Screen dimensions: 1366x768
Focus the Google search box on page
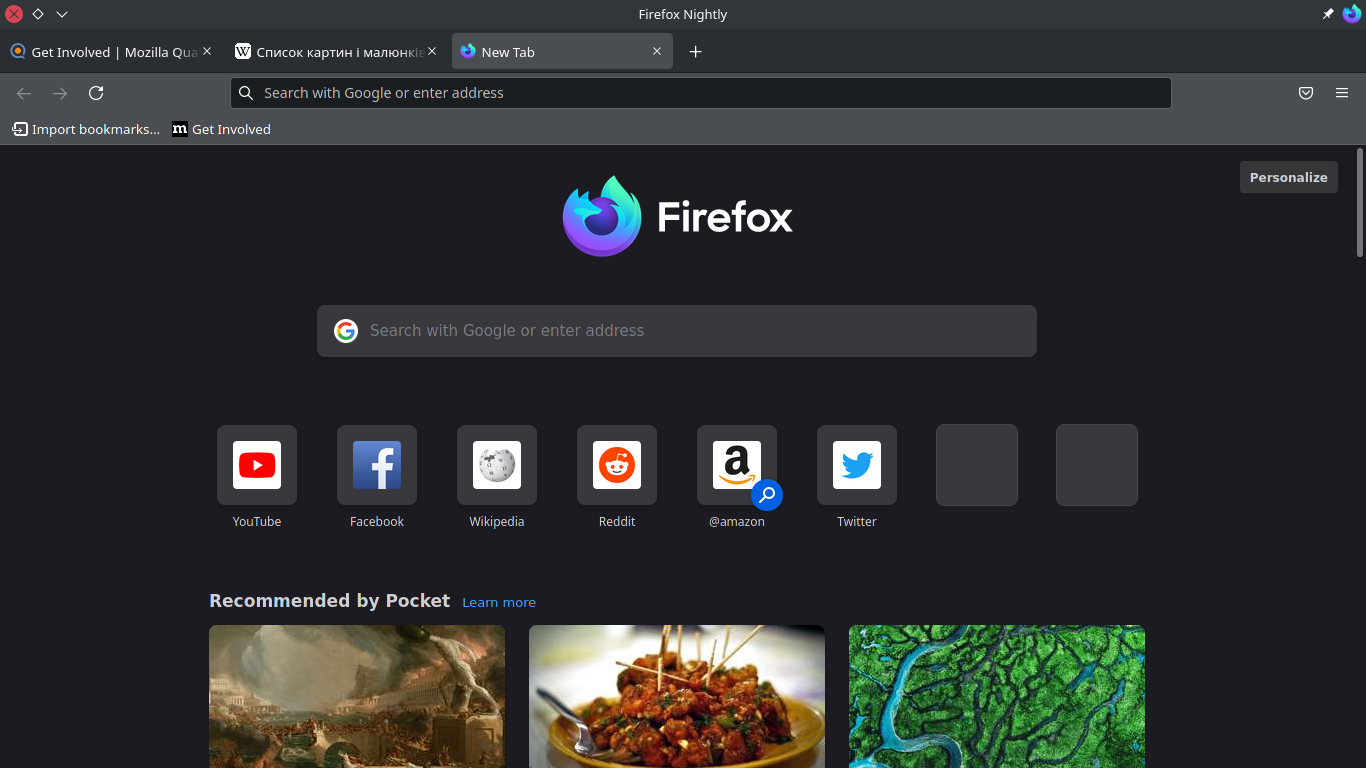tap(677, 331)
